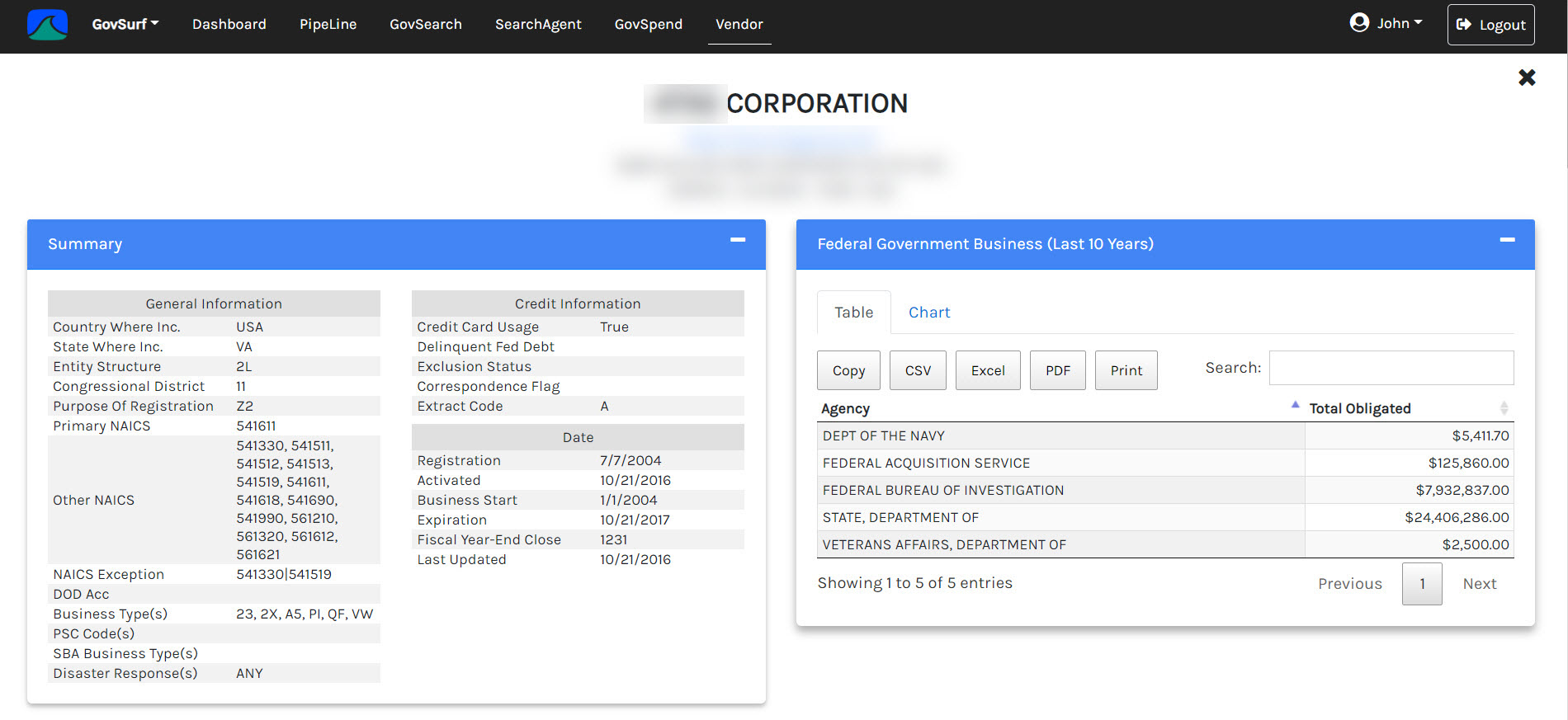Image resolution: width=1568 pixels, height=720 pixels.
Task: Open the GovSurf dropdown menu
Action: point(125,25)
